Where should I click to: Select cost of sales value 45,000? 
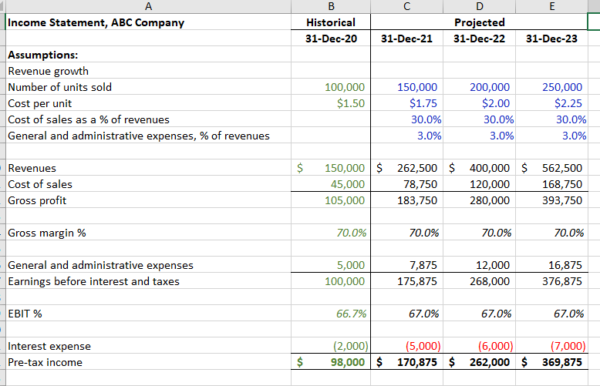(x=331, y=184)
